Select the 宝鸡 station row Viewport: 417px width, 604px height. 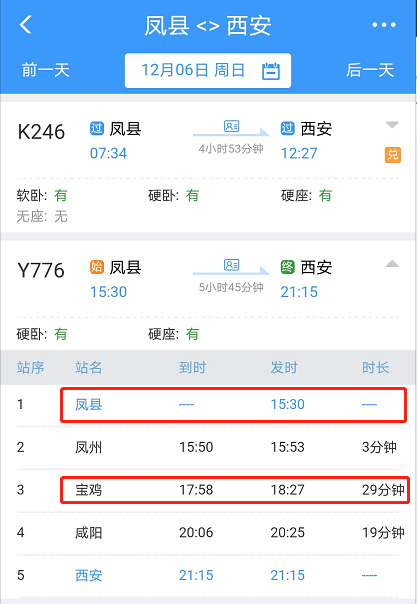click(208, 490)
